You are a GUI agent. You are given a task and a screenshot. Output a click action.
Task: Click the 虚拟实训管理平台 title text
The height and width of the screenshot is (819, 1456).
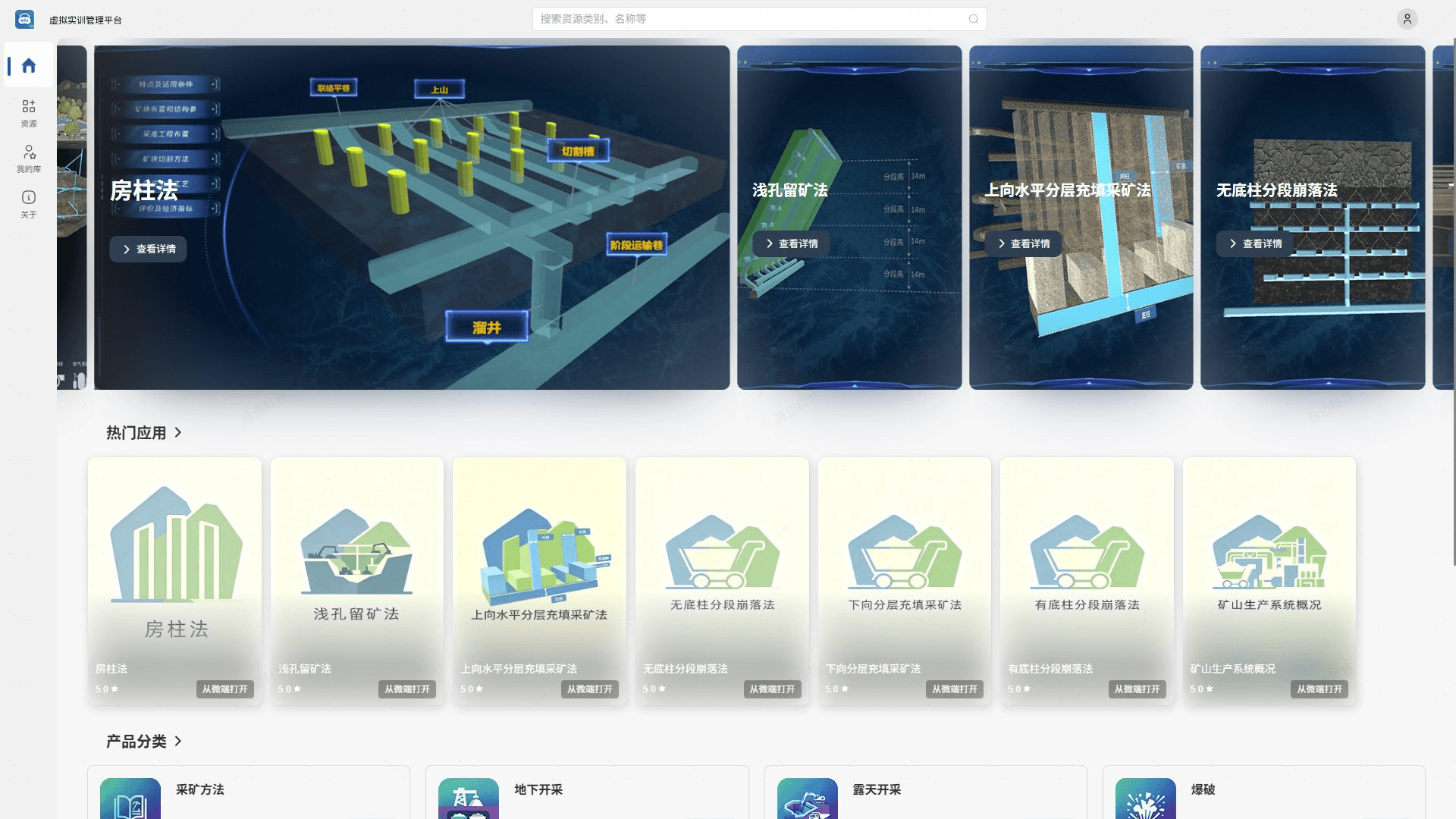(86, 20)
